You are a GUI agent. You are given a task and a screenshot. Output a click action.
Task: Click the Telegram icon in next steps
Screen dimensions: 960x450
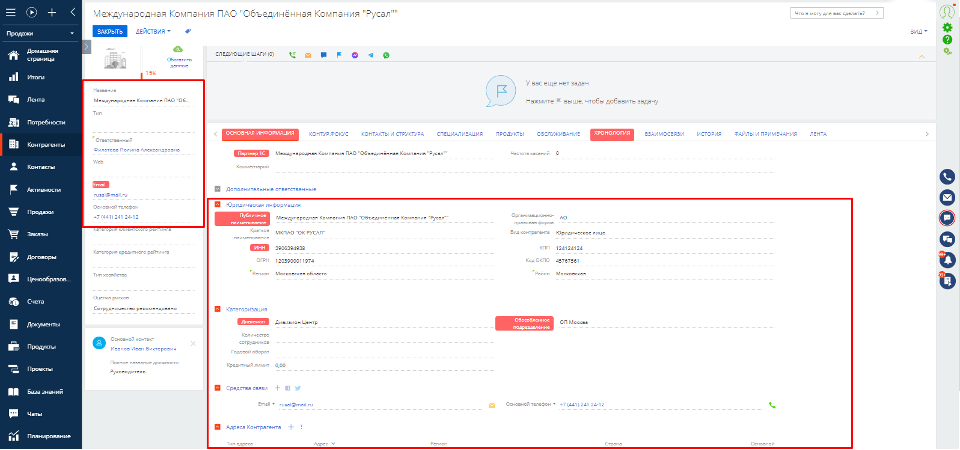coord(370,55)
